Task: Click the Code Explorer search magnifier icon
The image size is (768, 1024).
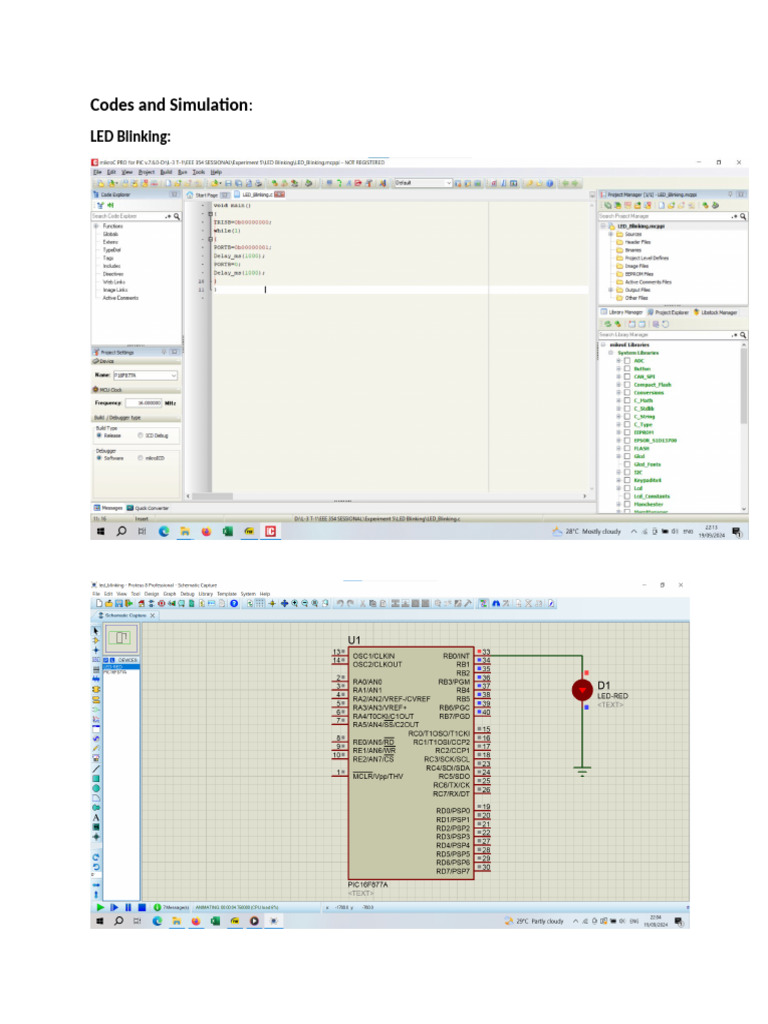Action: pyautogui.click(x=178, y=215)
